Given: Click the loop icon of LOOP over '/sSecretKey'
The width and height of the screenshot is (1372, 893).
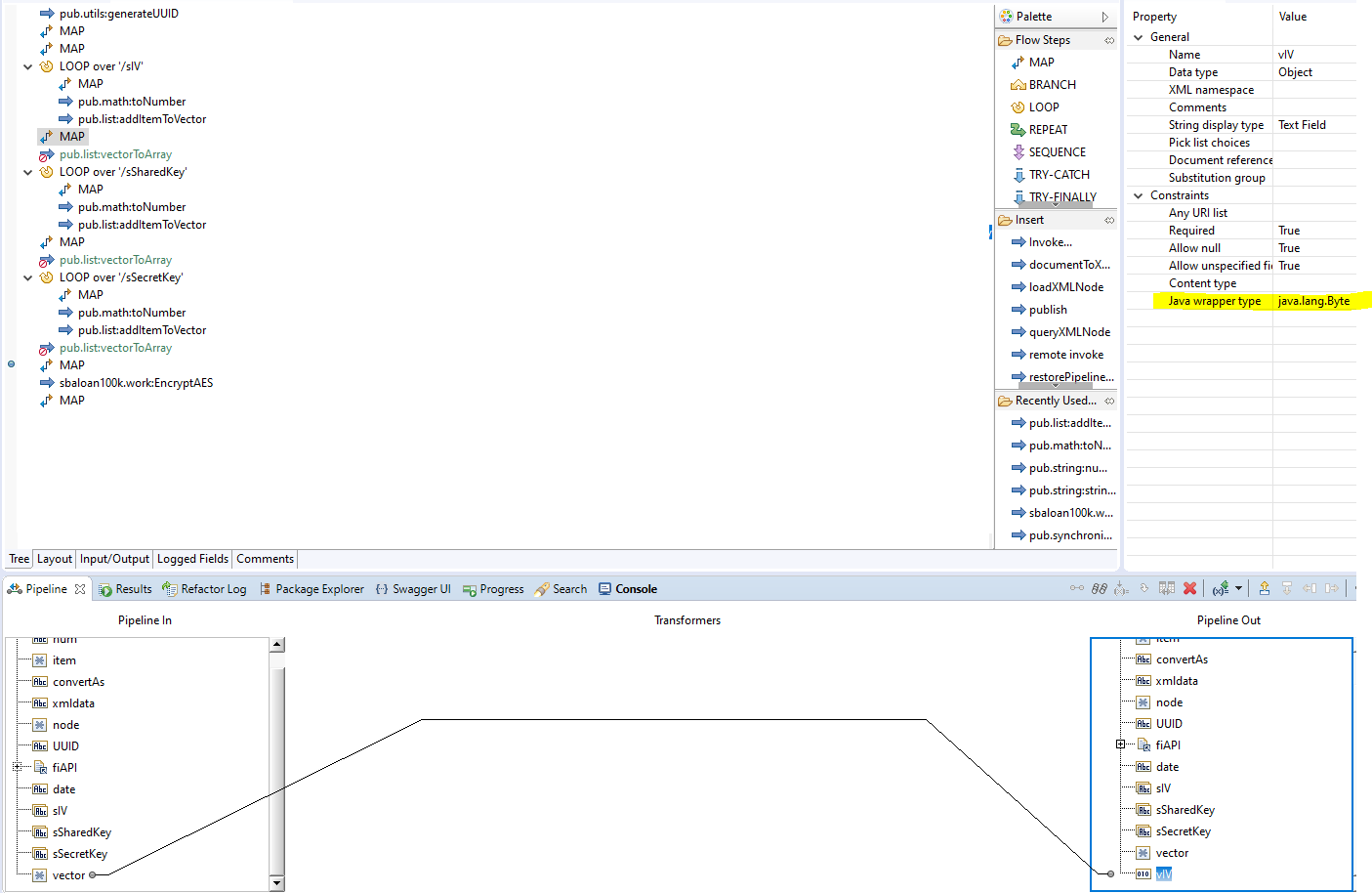Looking at the screenshot, I should pos(46,277).
